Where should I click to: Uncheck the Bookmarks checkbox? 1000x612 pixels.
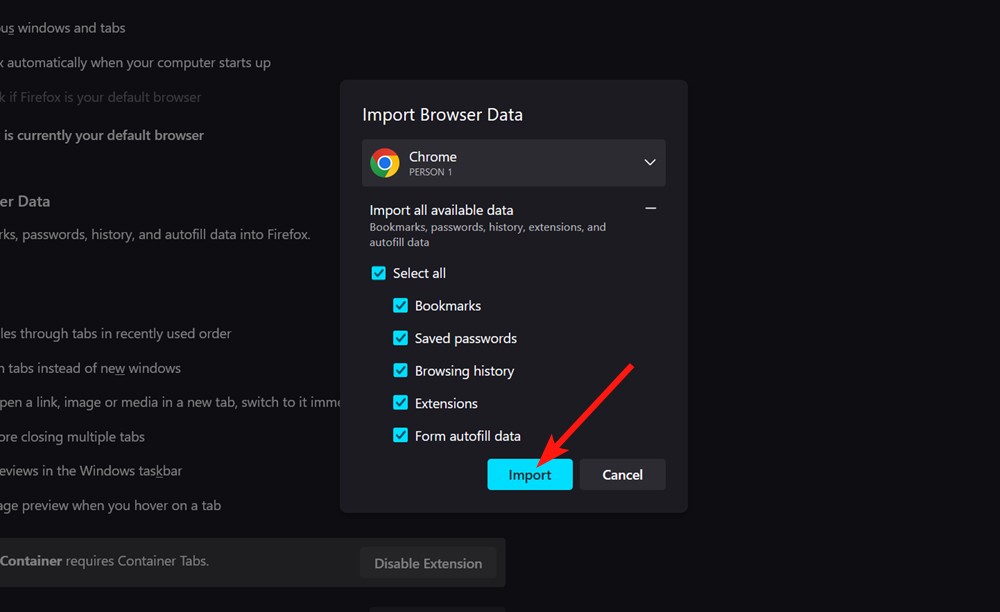point(400,305)
